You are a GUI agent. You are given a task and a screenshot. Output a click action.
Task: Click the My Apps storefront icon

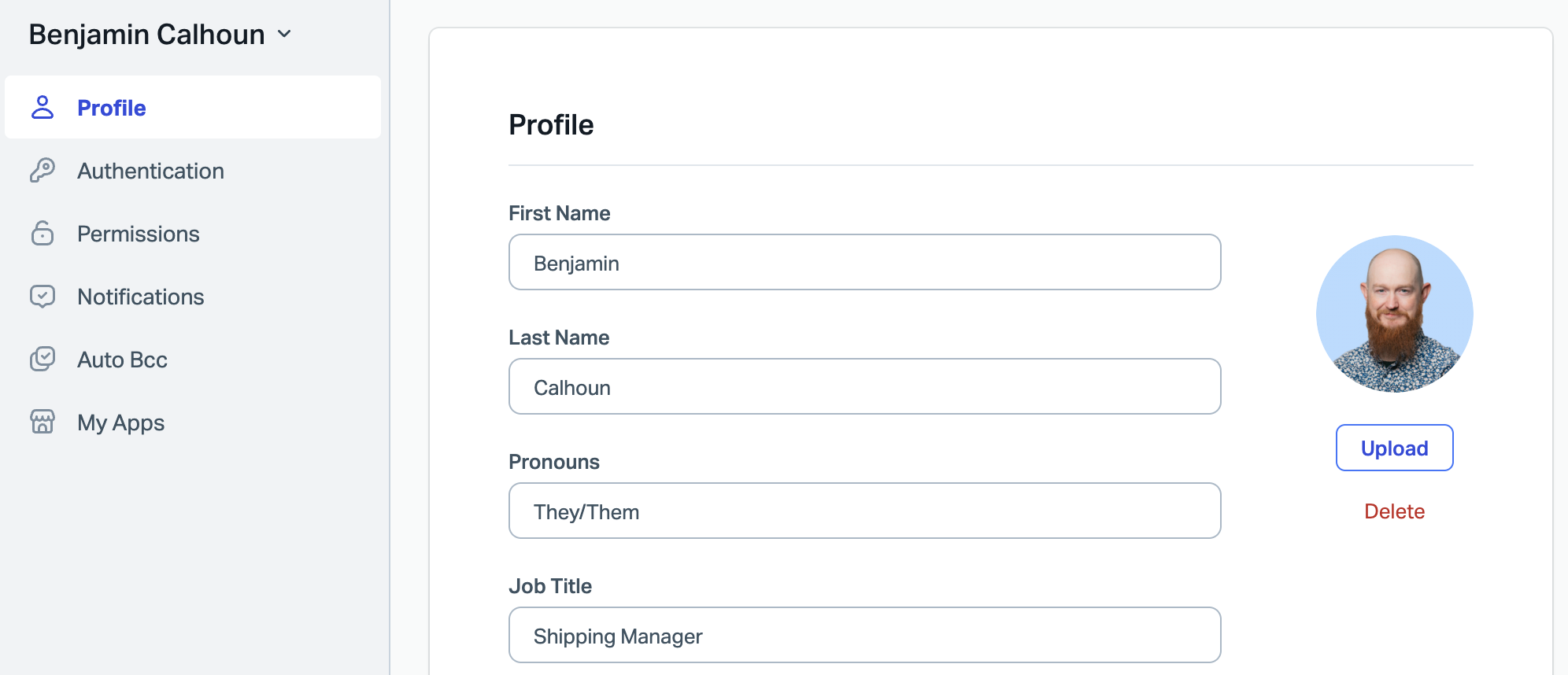(x=43, y=422)
